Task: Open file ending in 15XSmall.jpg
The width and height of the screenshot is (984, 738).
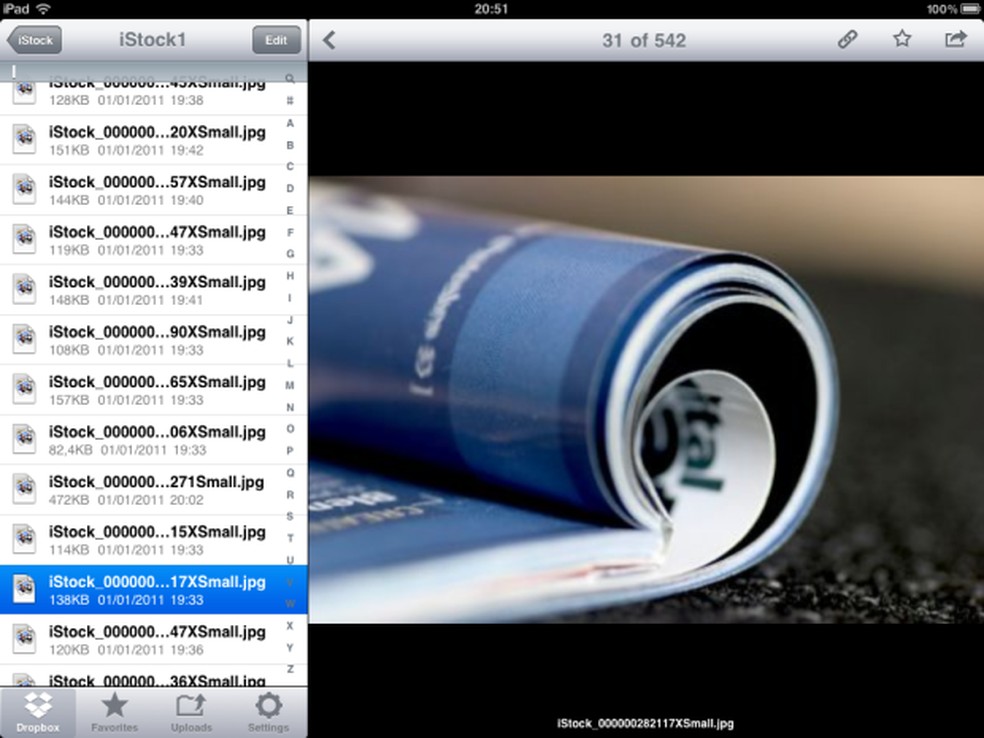Action: [x=154, y=540]
